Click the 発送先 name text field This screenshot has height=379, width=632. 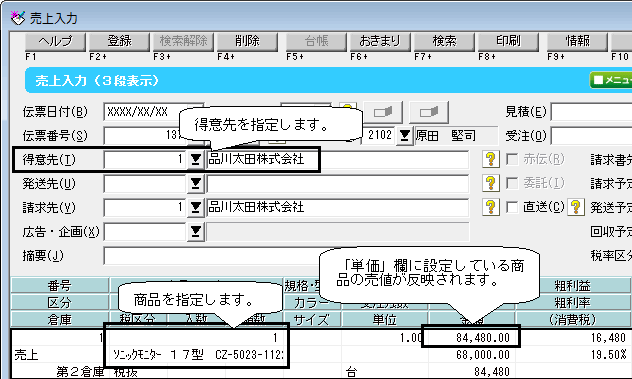tap(337, 183)
